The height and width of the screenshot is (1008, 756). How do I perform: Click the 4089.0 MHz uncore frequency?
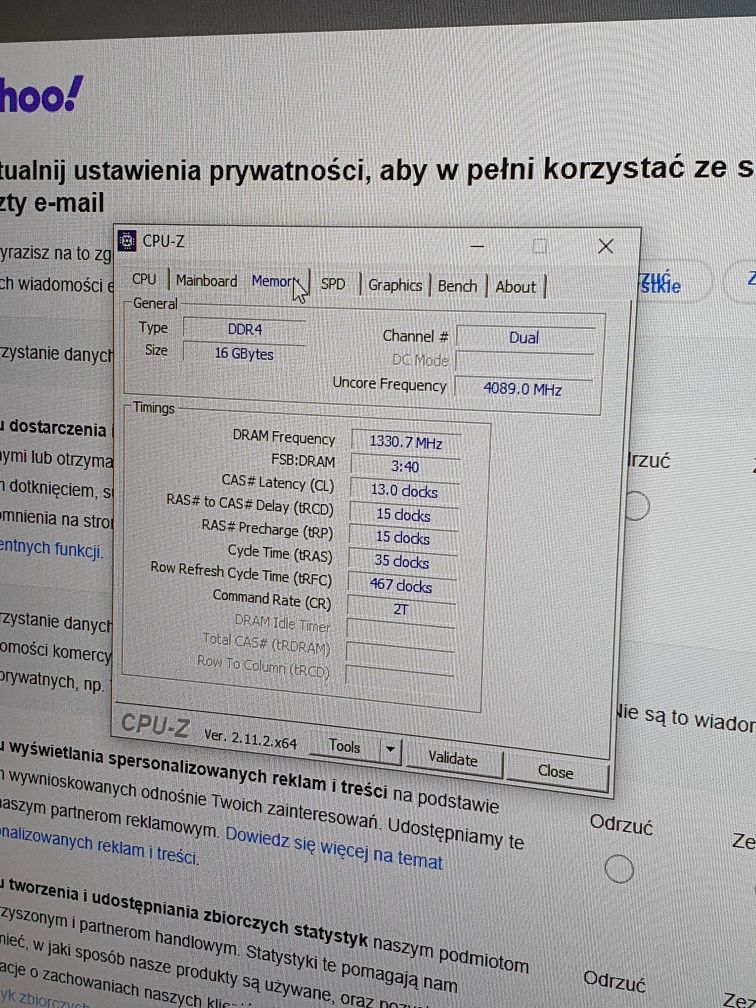point(522,389)
